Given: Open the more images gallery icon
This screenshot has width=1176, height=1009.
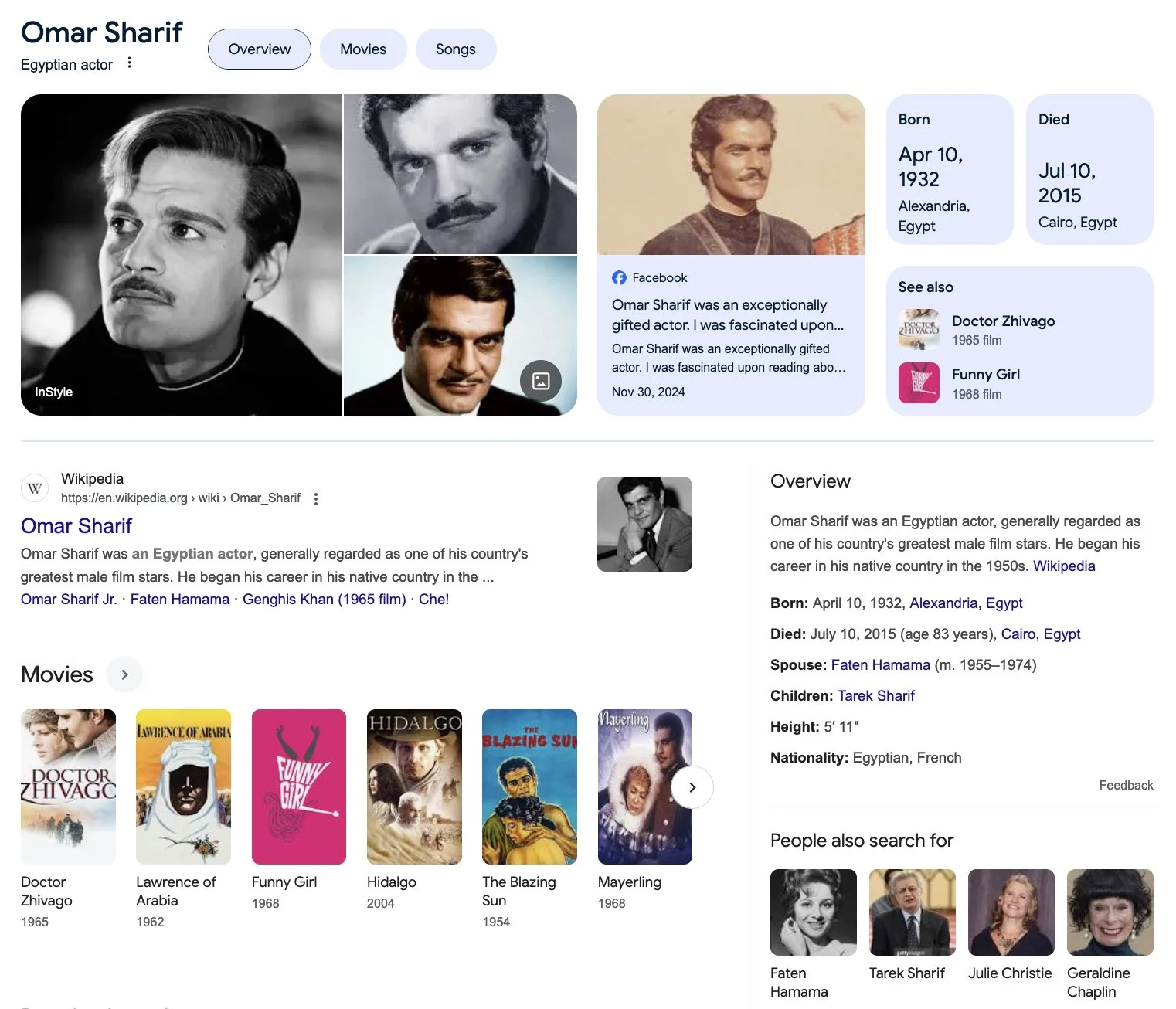Looking at the screenshot, I should point(541,380).
